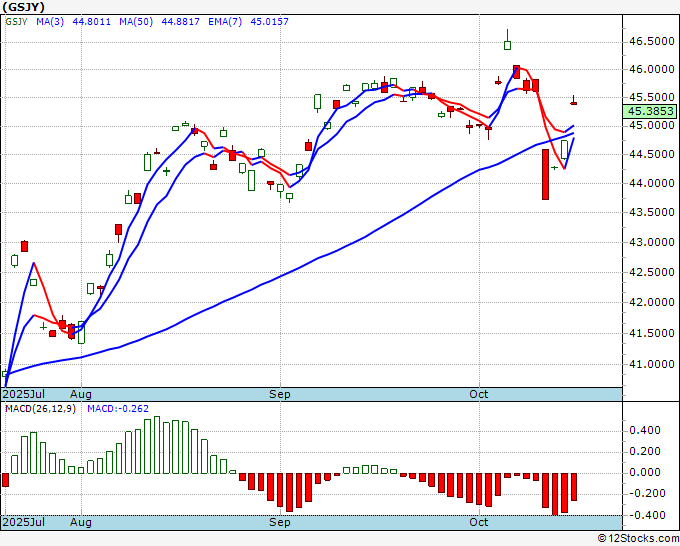Click the Sep label on MACD axis
Screen dimensions: 680x546
point(280,522)
